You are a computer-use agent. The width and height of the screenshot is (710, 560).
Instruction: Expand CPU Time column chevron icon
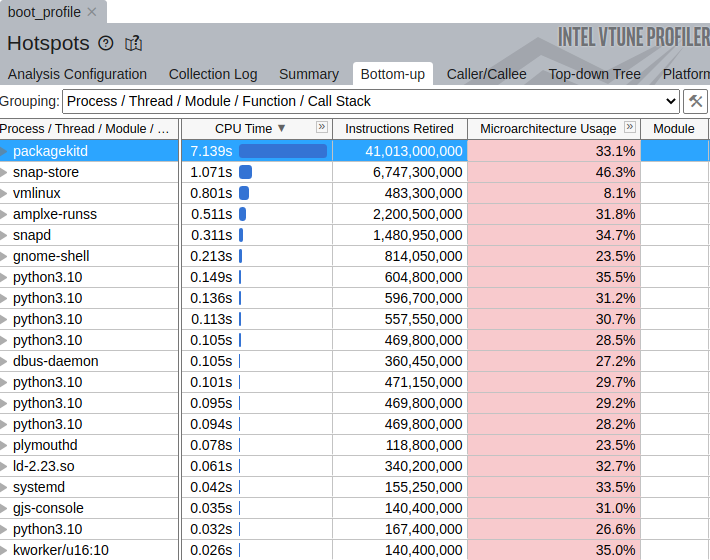321,127
